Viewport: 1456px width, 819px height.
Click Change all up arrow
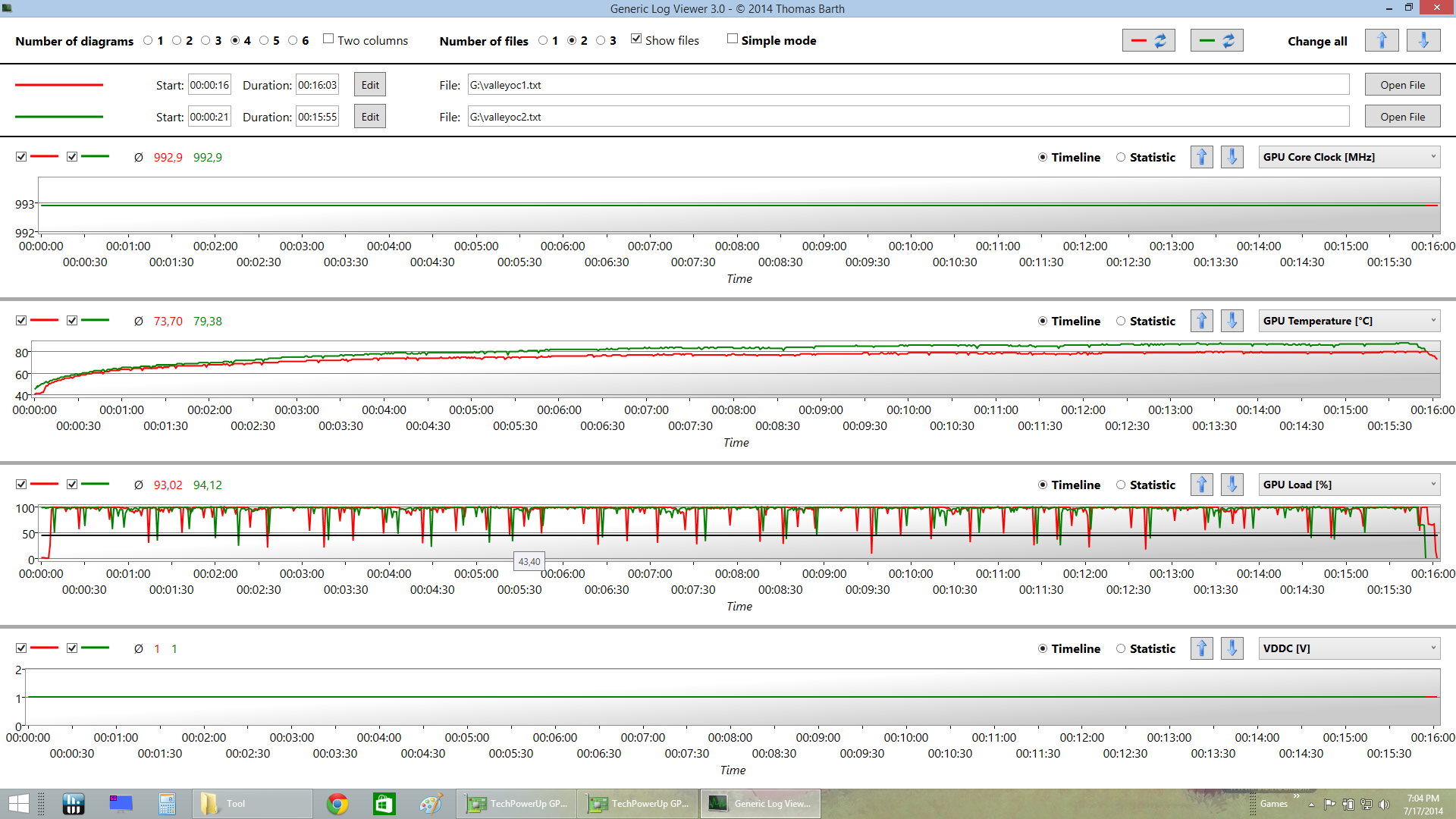point(1382,41)
